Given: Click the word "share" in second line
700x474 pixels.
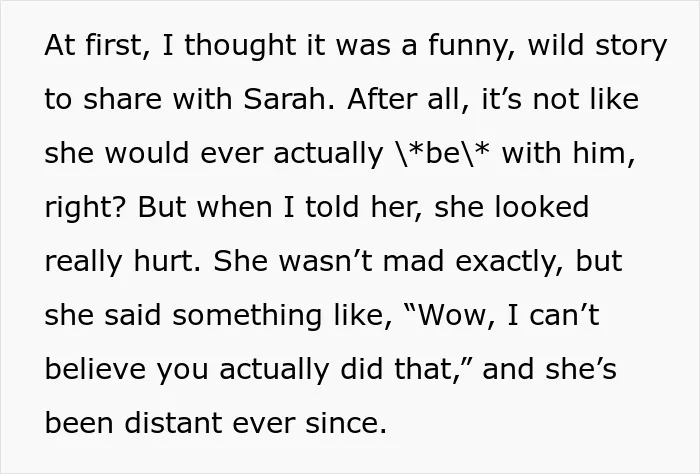Looking at the screenshot, I should tap(122, 99).
